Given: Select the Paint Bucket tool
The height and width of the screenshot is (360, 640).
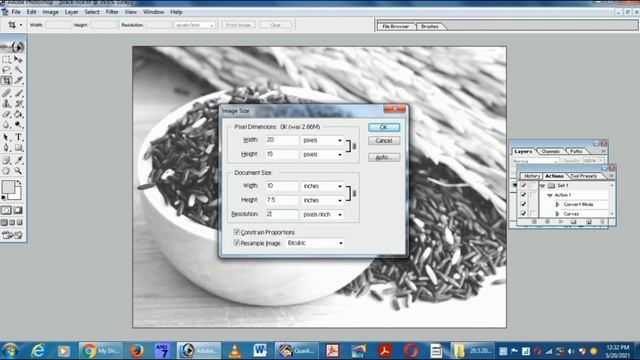Looking at the screenshot, I should point(18,114).
